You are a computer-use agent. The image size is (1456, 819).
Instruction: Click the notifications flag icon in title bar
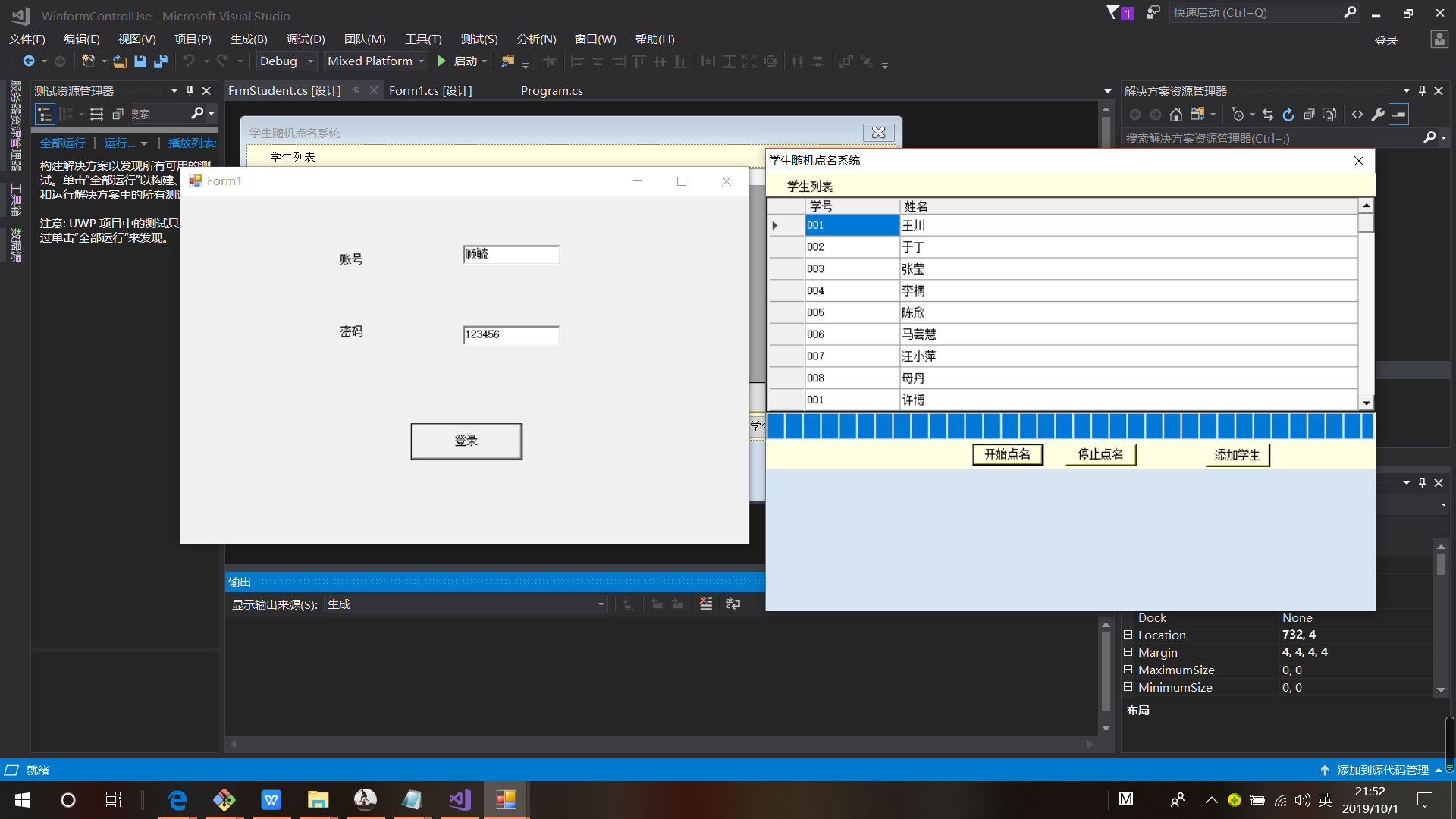click(x=1113, y=13)
